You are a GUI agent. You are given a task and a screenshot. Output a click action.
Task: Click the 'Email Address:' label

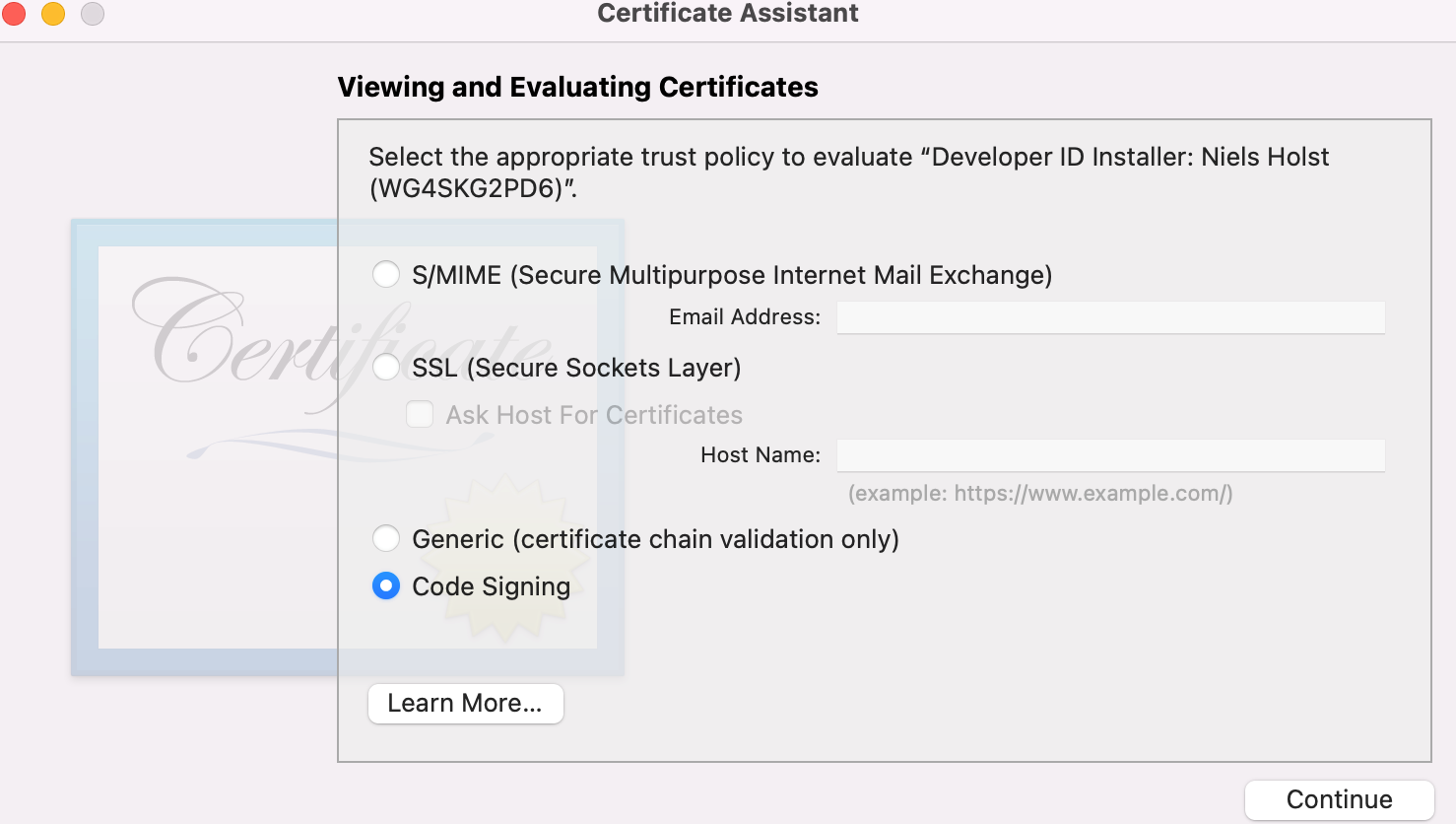coord(745,316)
